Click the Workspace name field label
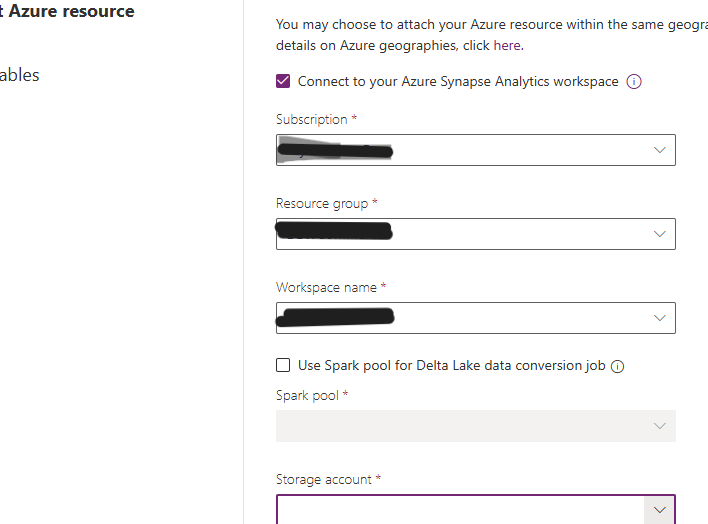Image resolution: width=708 pixels, height=524 pixels. click(326, 287)
